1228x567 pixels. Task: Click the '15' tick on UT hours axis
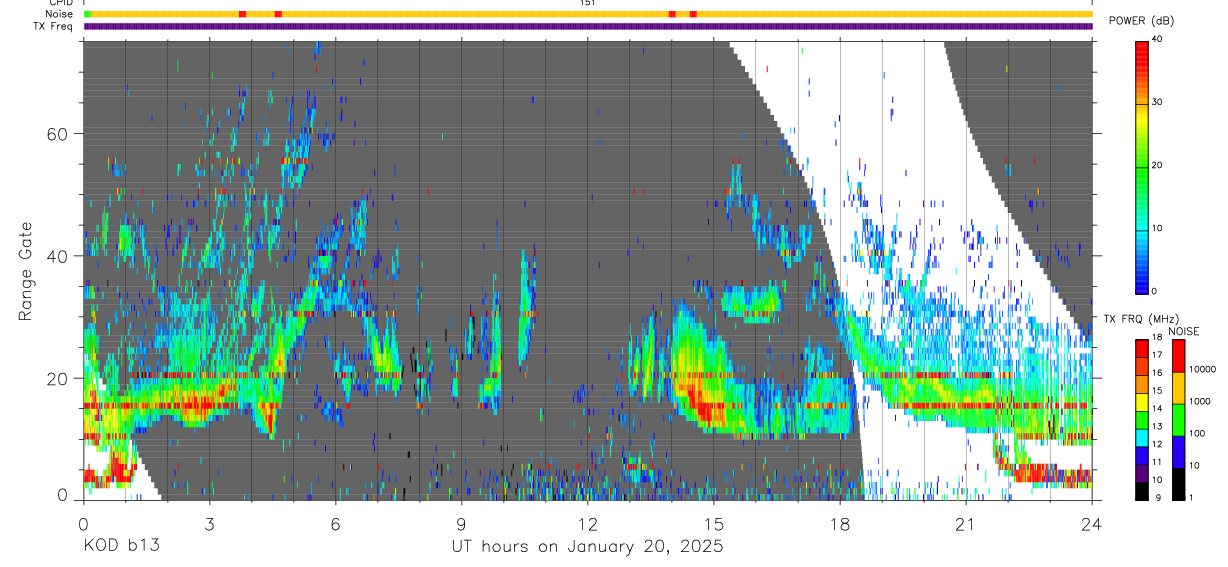(713, 523)
